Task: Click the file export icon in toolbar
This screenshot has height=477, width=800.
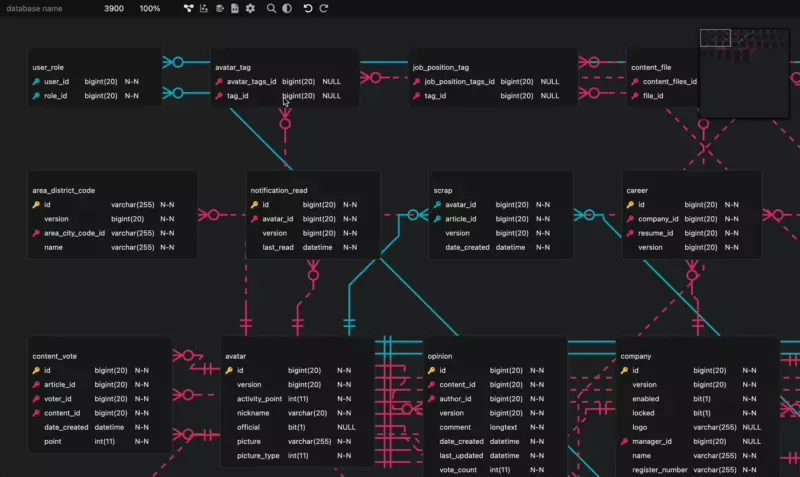Action: [x=234, y=8]
